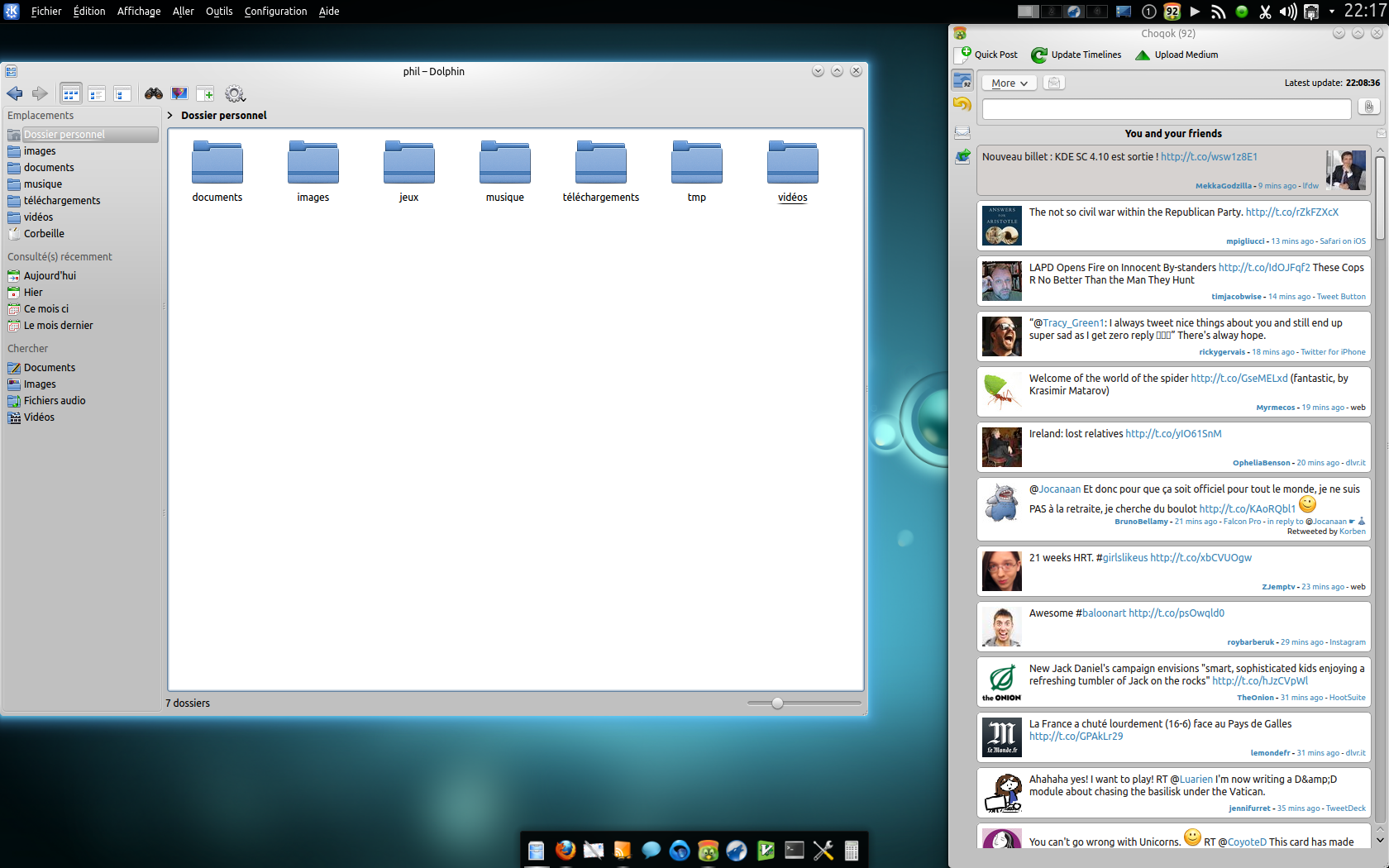Image resolution: width=1389 pixels, height=868 pixels.
Task: Focus the Choqok new post text field
Action: pyautogui.click(x=1167, y=108)
